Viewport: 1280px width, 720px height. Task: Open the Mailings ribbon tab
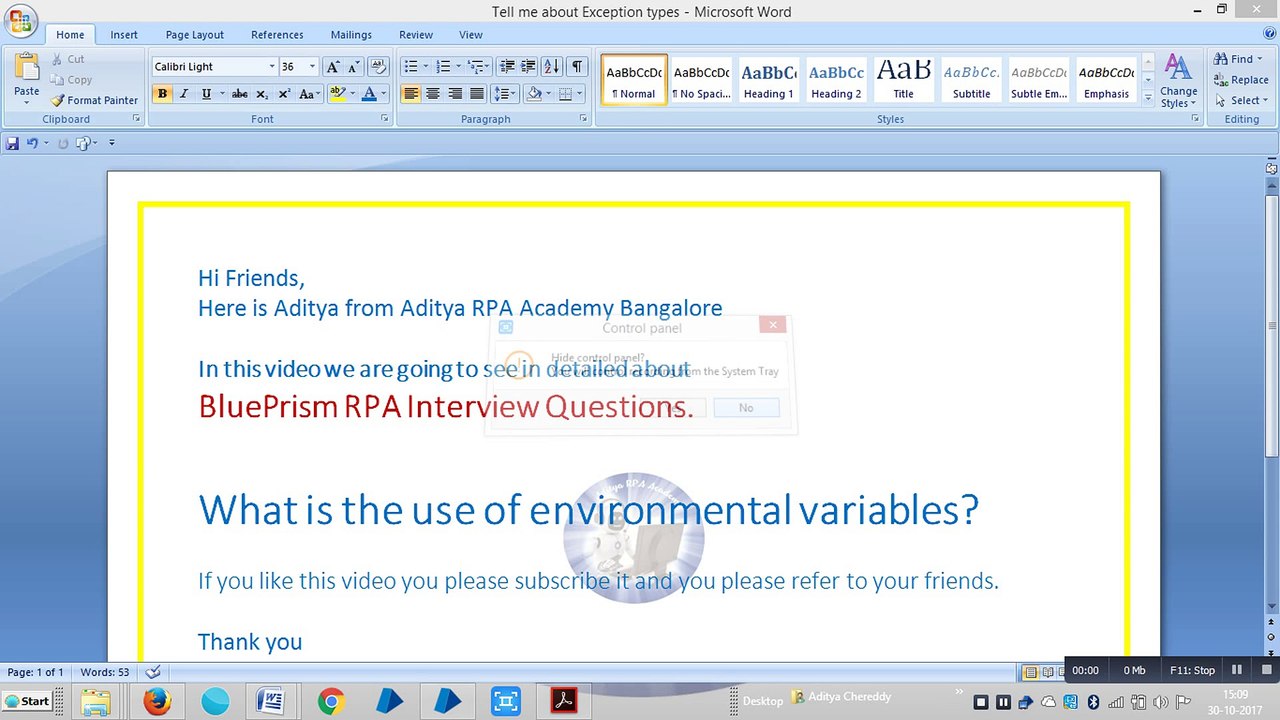pos(351,35)
